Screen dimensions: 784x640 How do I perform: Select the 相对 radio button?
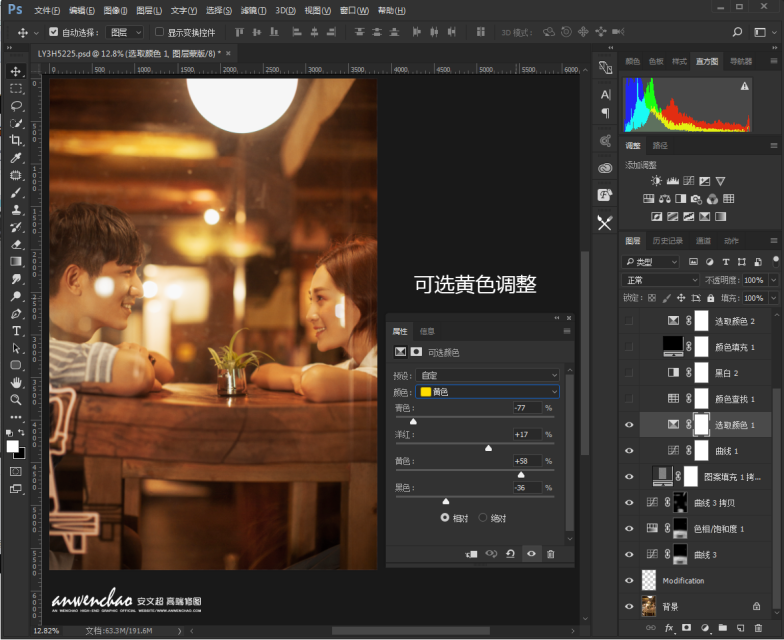(x=444, y=518)
